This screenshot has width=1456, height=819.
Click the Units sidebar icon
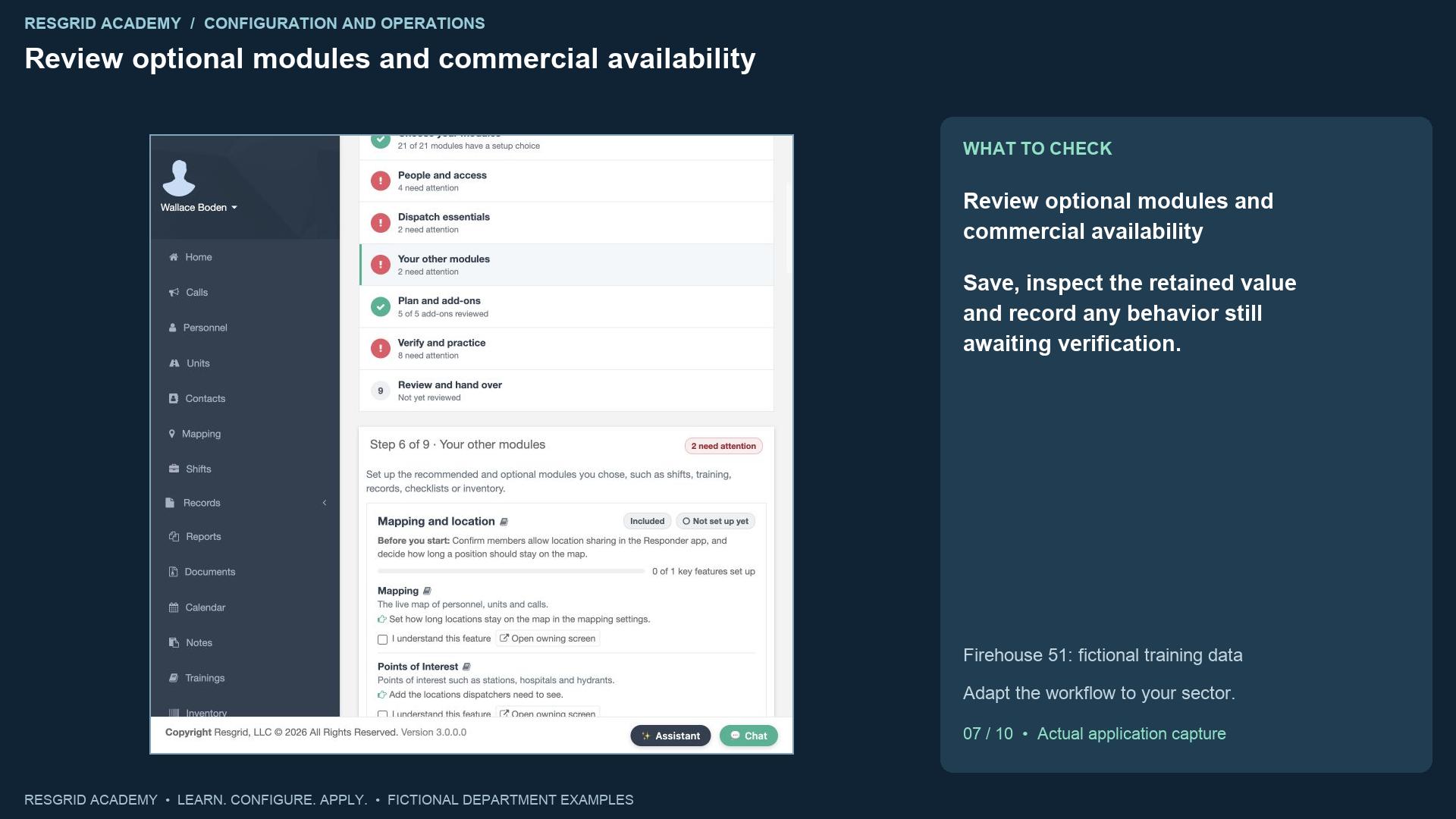click(174, 363)
